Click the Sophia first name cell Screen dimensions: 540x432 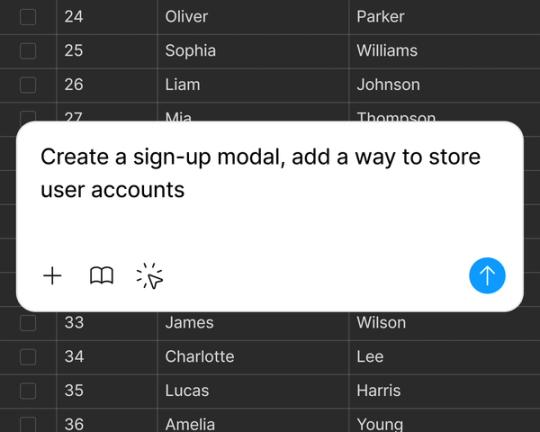pyautogui.click(x=253, y=51)
